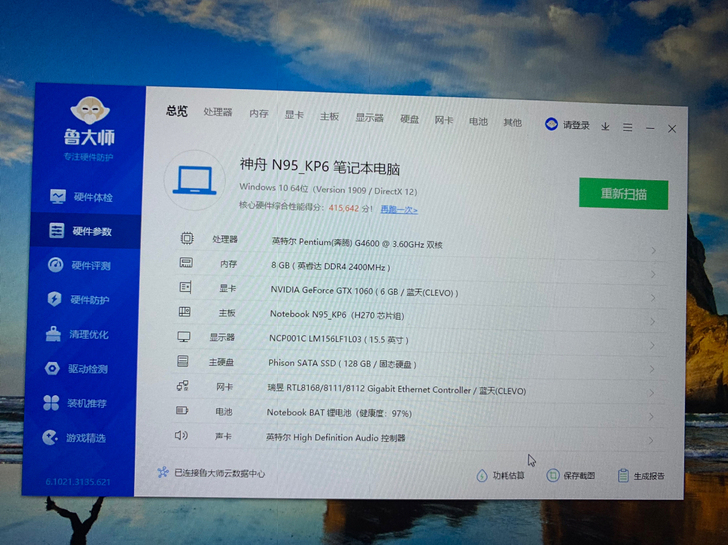Expand the 内存 row chevron

(x=653, y=274)
